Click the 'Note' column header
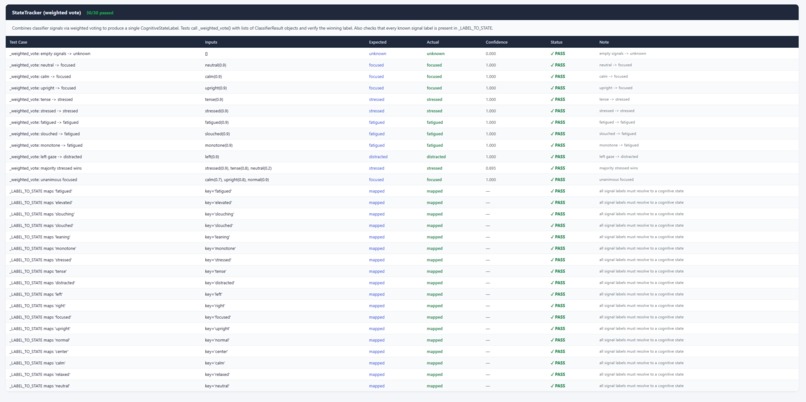Image resolution: width=806 pixels, height=402 pixels. click(603, 42)
